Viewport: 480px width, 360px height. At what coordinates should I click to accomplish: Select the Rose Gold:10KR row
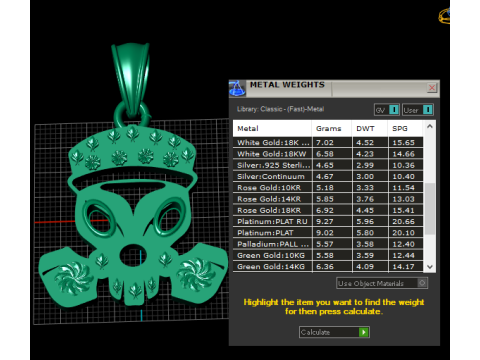(328, 188)
